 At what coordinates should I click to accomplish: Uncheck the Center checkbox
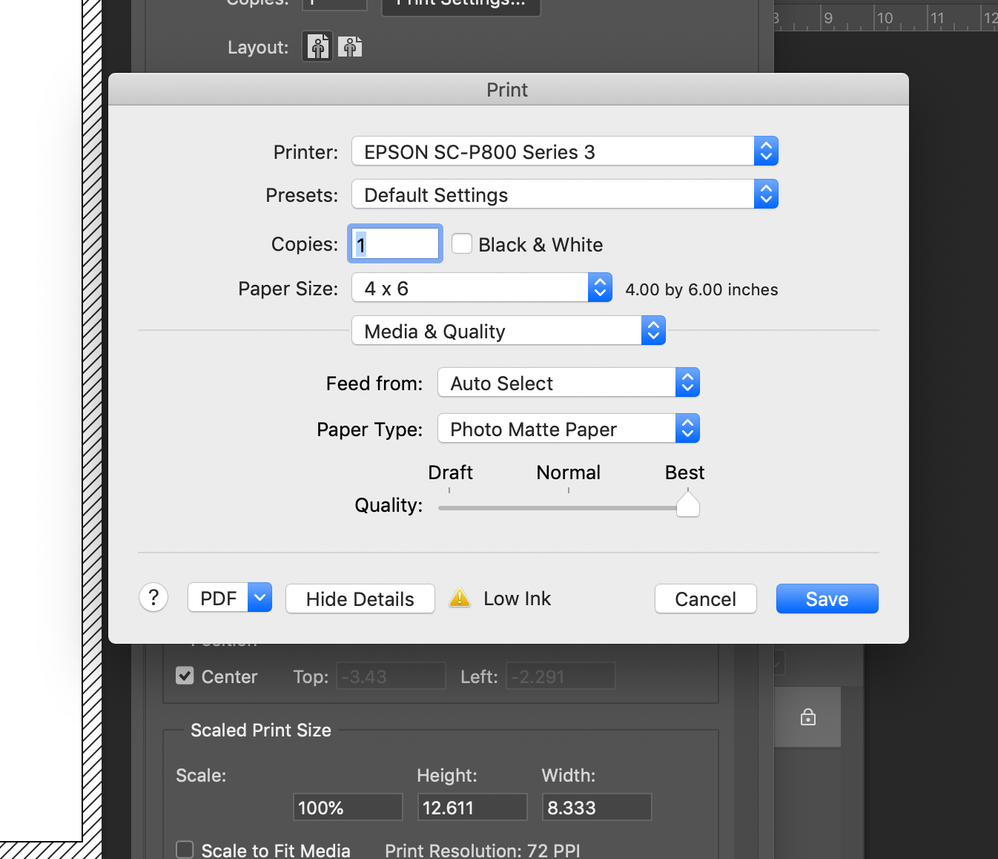pyautogui.click(x=185, y=676)
